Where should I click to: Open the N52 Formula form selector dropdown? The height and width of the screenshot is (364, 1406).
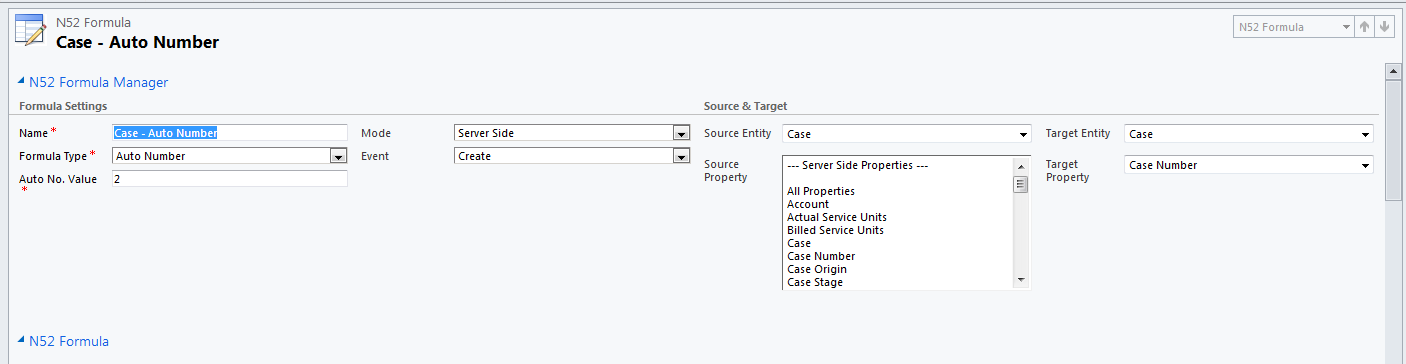point(1293,27)
